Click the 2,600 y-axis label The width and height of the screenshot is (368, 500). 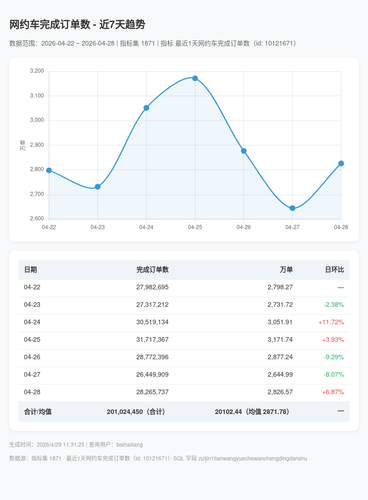37,219
